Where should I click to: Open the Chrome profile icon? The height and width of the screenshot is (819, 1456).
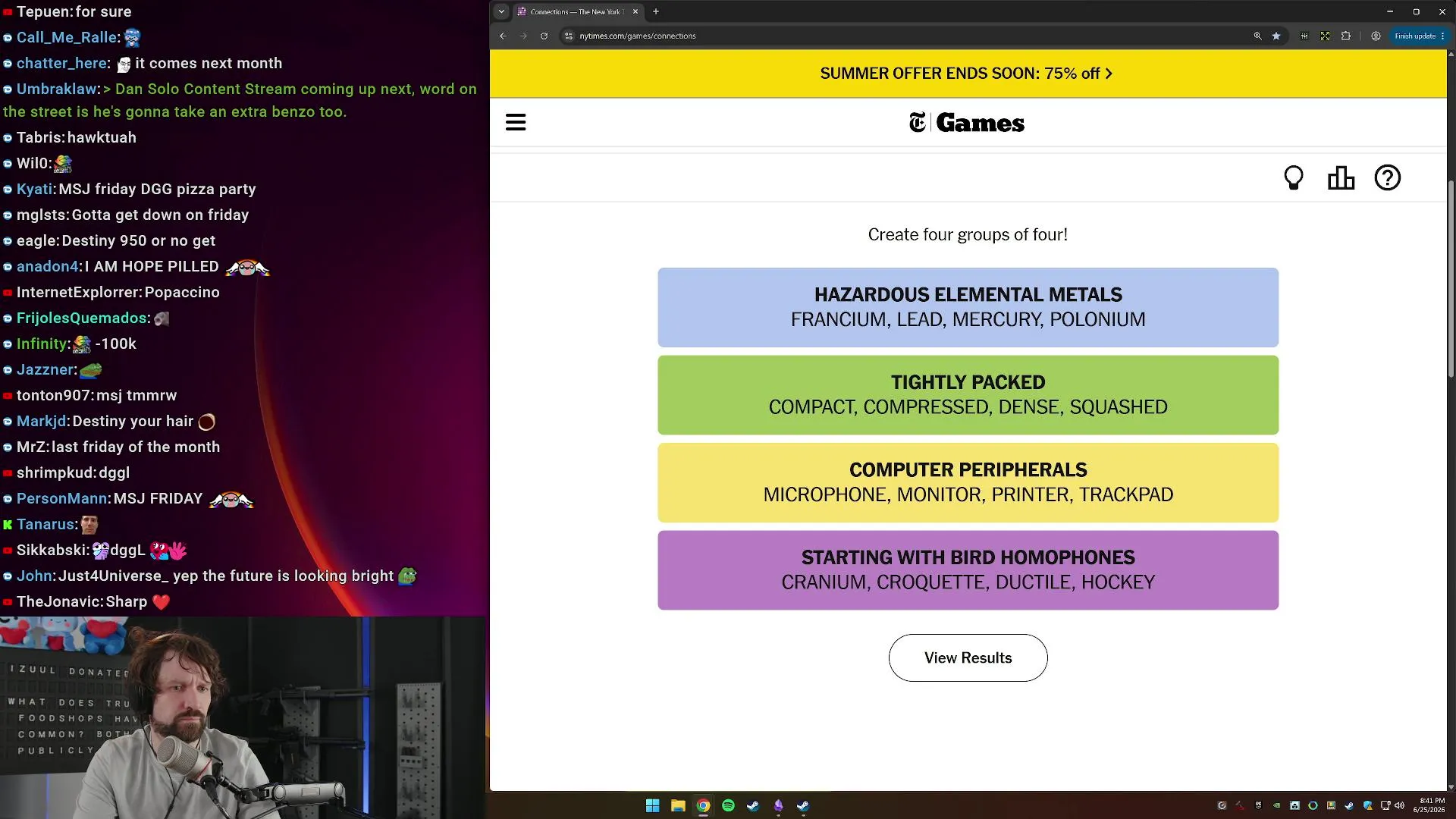[1376, 36]
